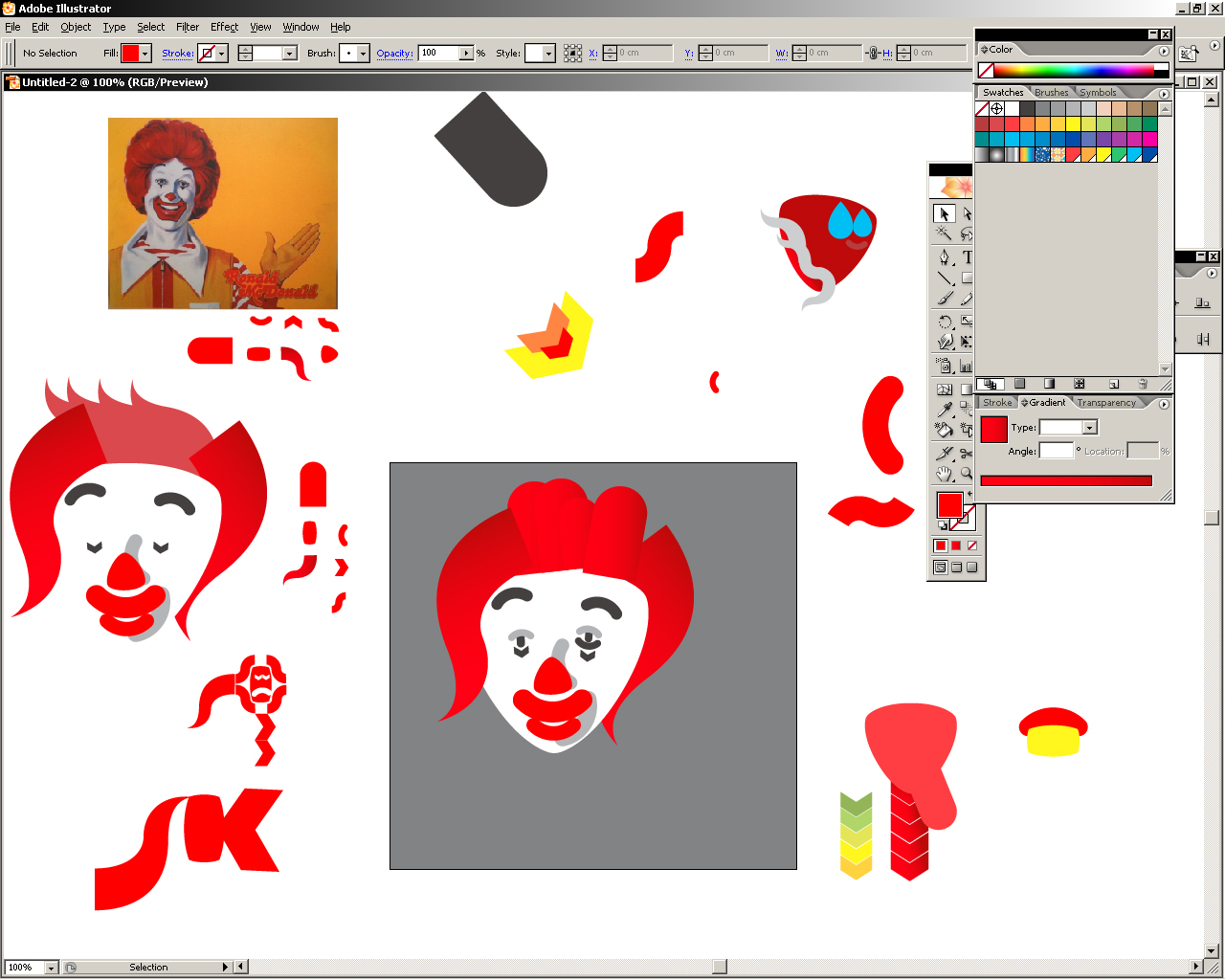Select the Eyedropper tool

click(x=945, y=409)
